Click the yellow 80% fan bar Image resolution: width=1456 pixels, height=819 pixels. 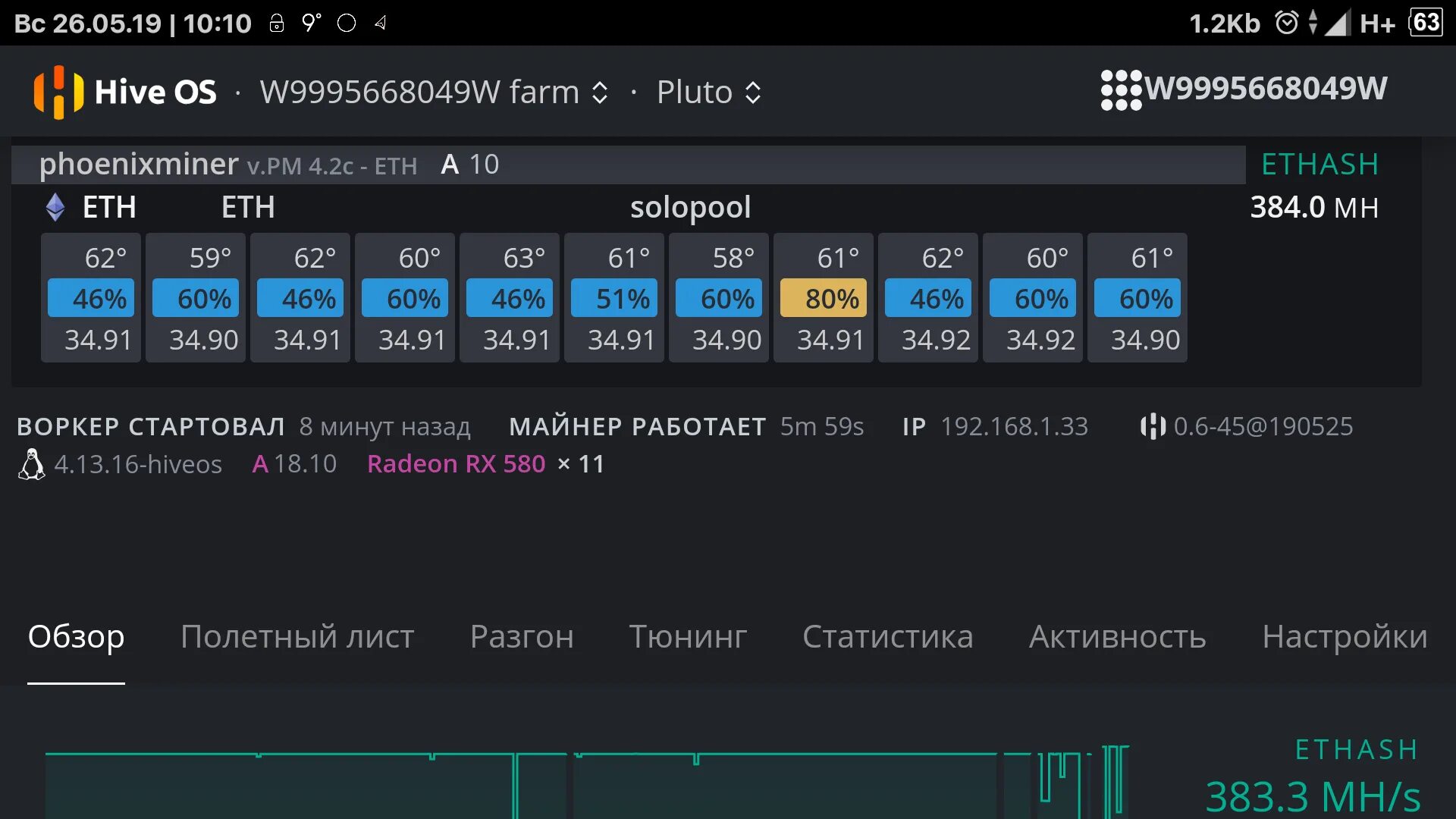[x=824, y=299]
